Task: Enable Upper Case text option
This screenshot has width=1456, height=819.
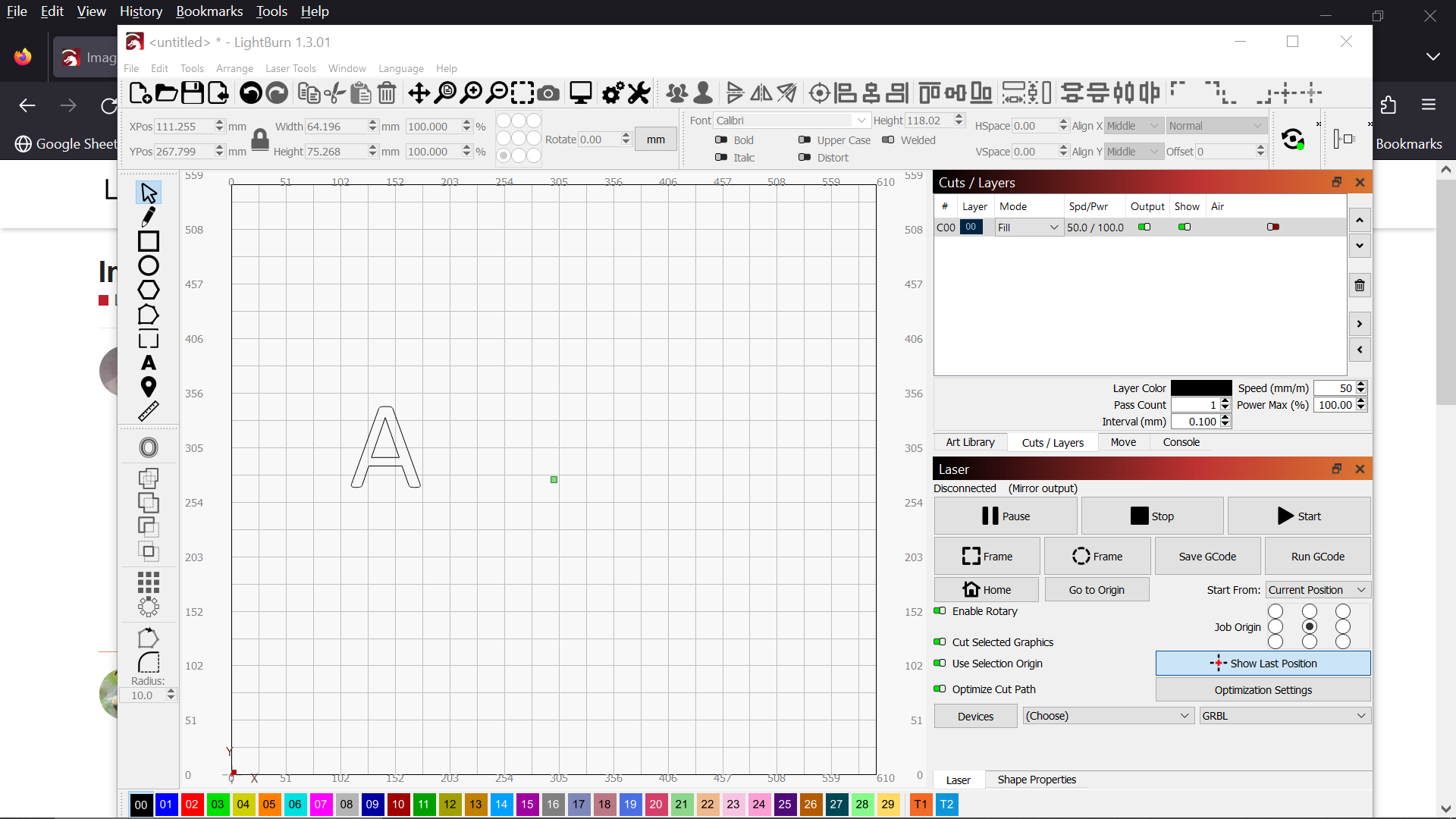Action: point(804,139)
